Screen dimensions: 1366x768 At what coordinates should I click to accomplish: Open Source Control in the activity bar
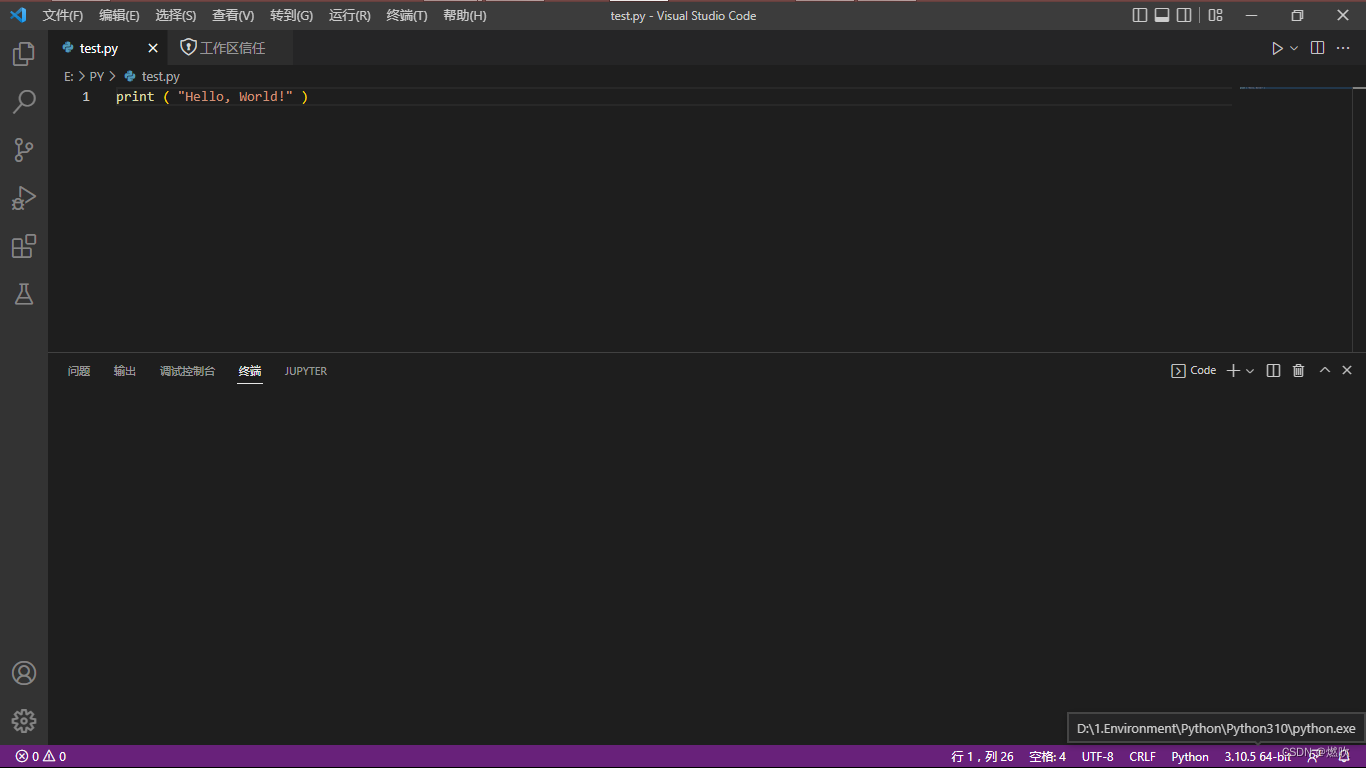(x=24, y=149)
